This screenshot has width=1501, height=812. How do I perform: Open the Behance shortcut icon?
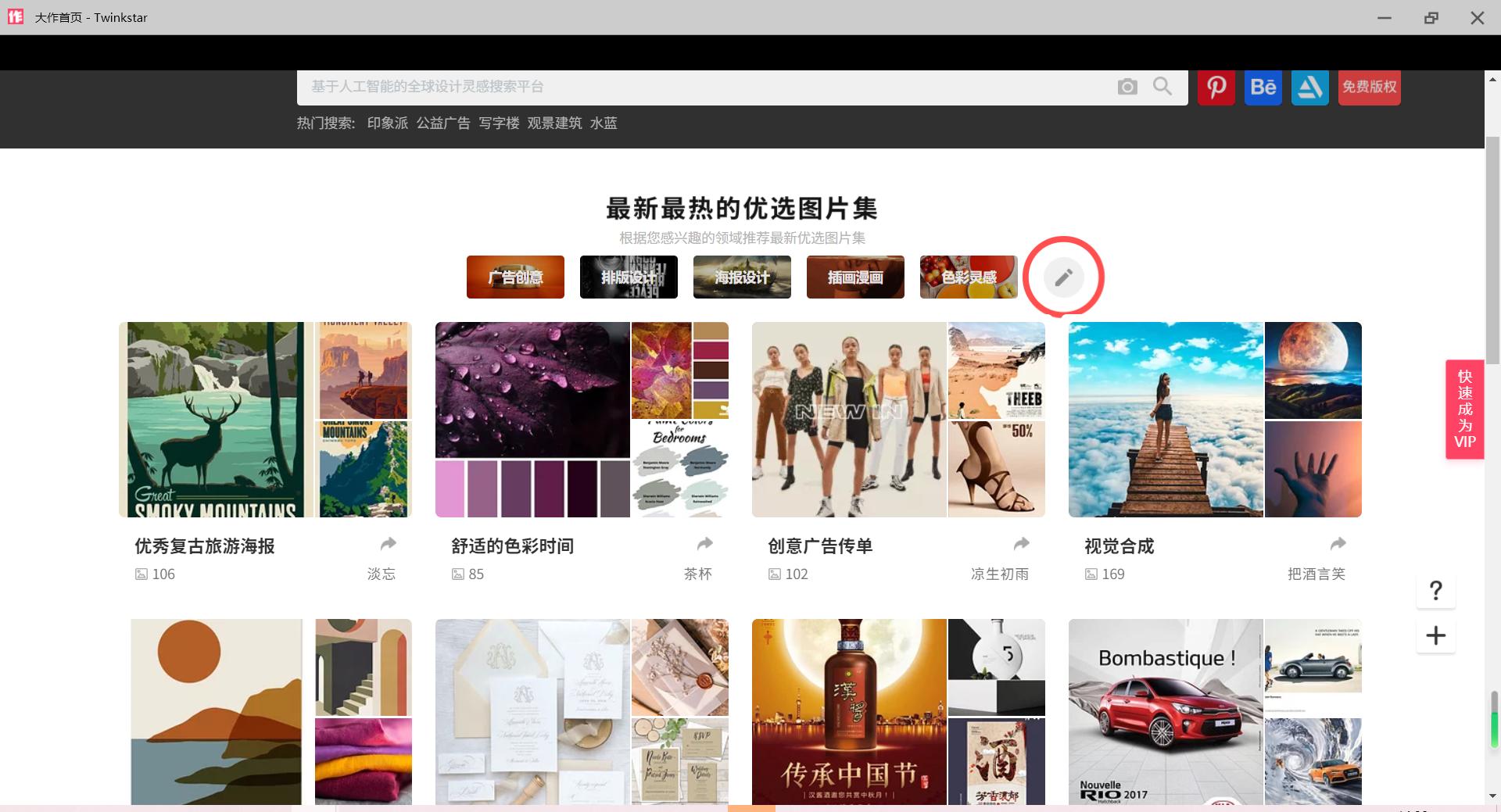1263,87
